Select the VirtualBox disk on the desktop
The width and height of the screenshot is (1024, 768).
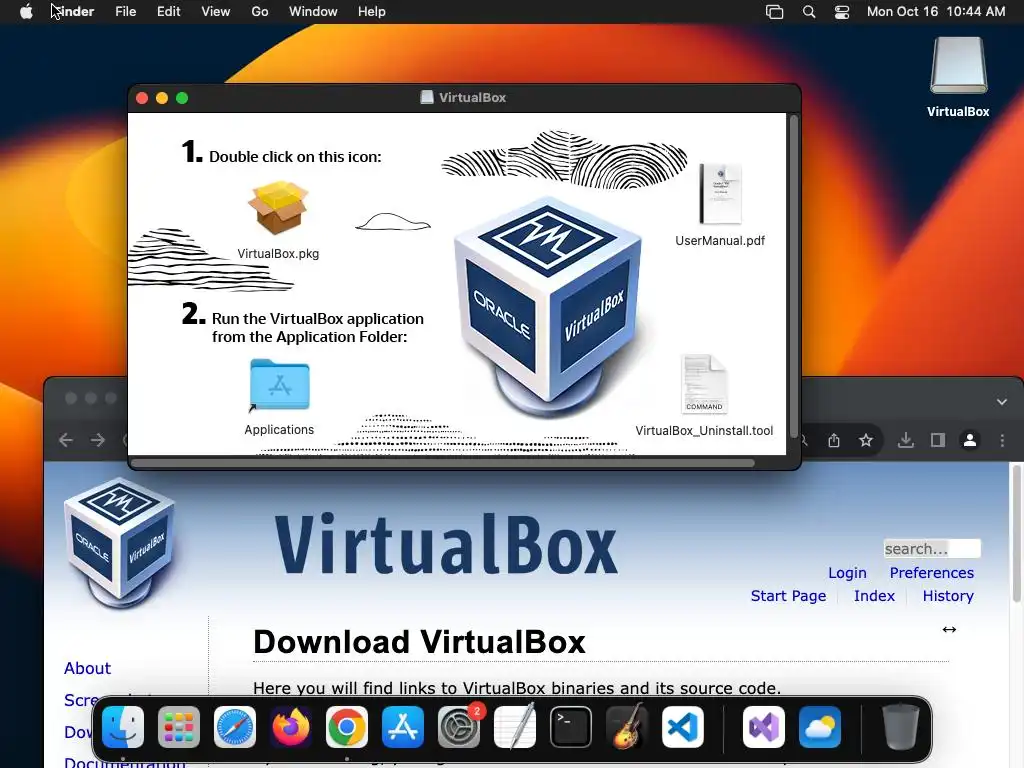958,66
